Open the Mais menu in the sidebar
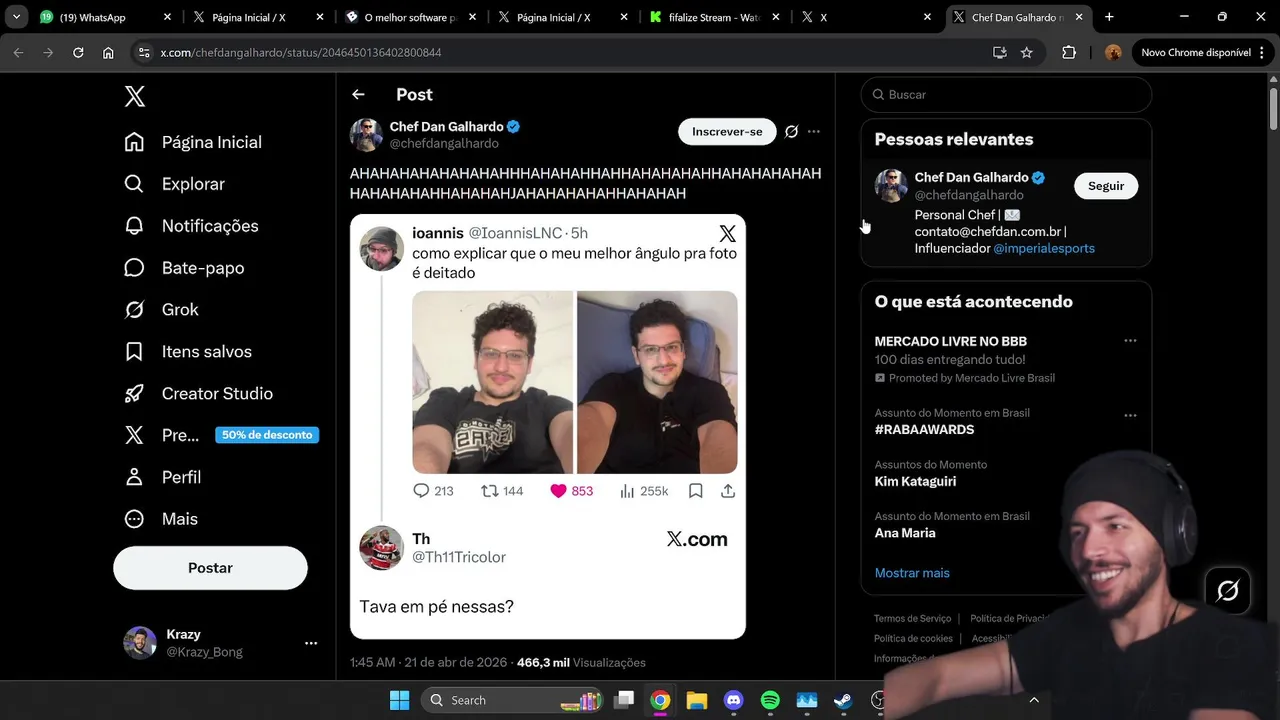 tap(160, 519)
